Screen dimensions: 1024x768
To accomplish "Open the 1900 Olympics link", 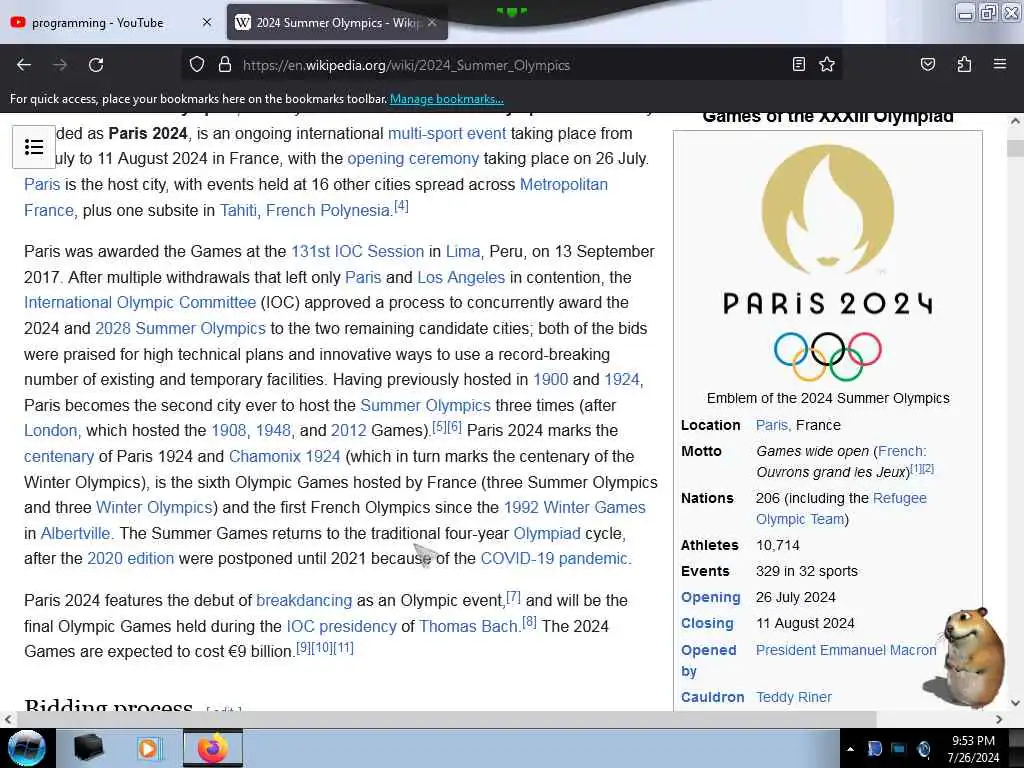I will pos(551,379).
